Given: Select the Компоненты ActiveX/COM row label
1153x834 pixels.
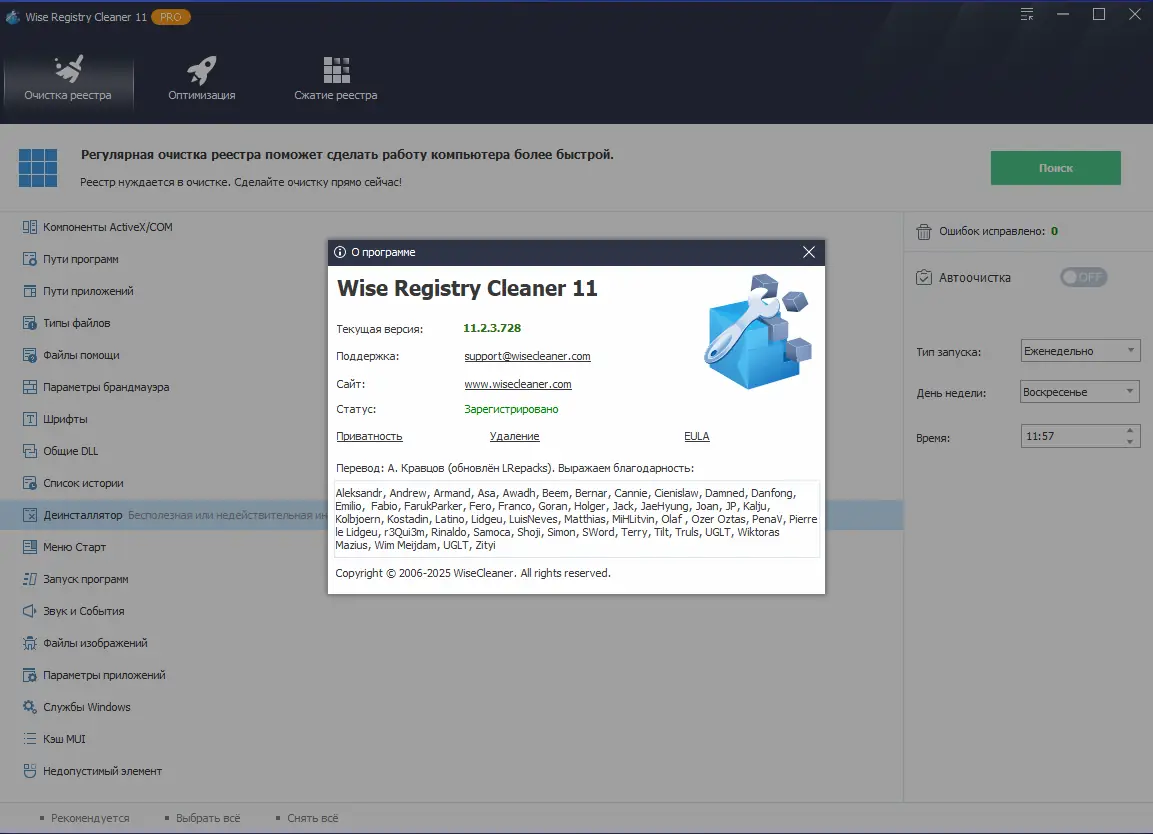Looking at the screenshot, I should click(107, 227).
